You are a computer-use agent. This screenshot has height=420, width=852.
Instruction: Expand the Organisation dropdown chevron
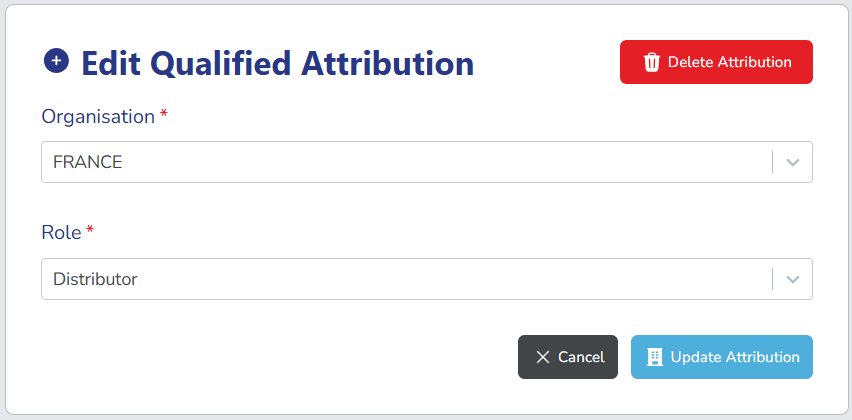[x=793, y=162]
